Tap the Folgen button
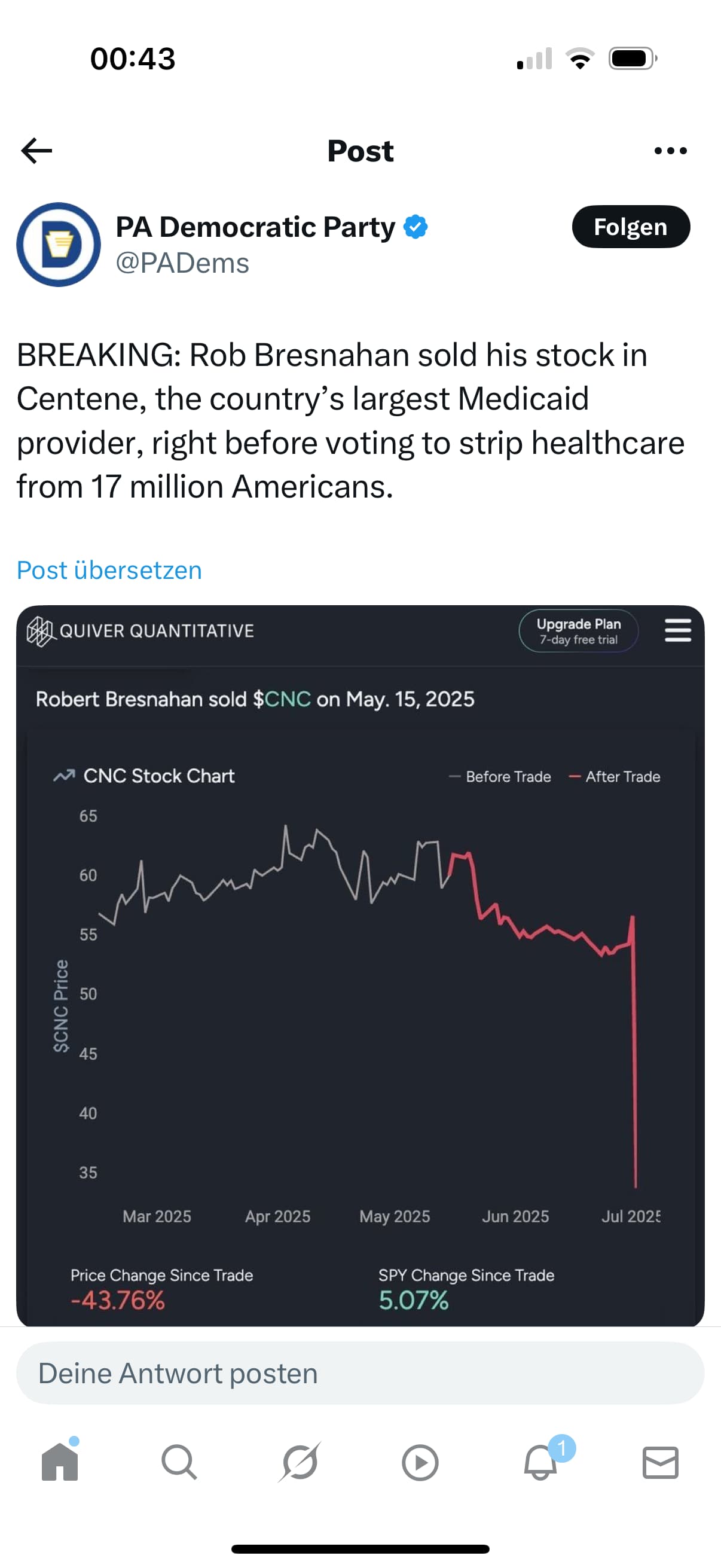721x1568 pixels. (630, 227)
